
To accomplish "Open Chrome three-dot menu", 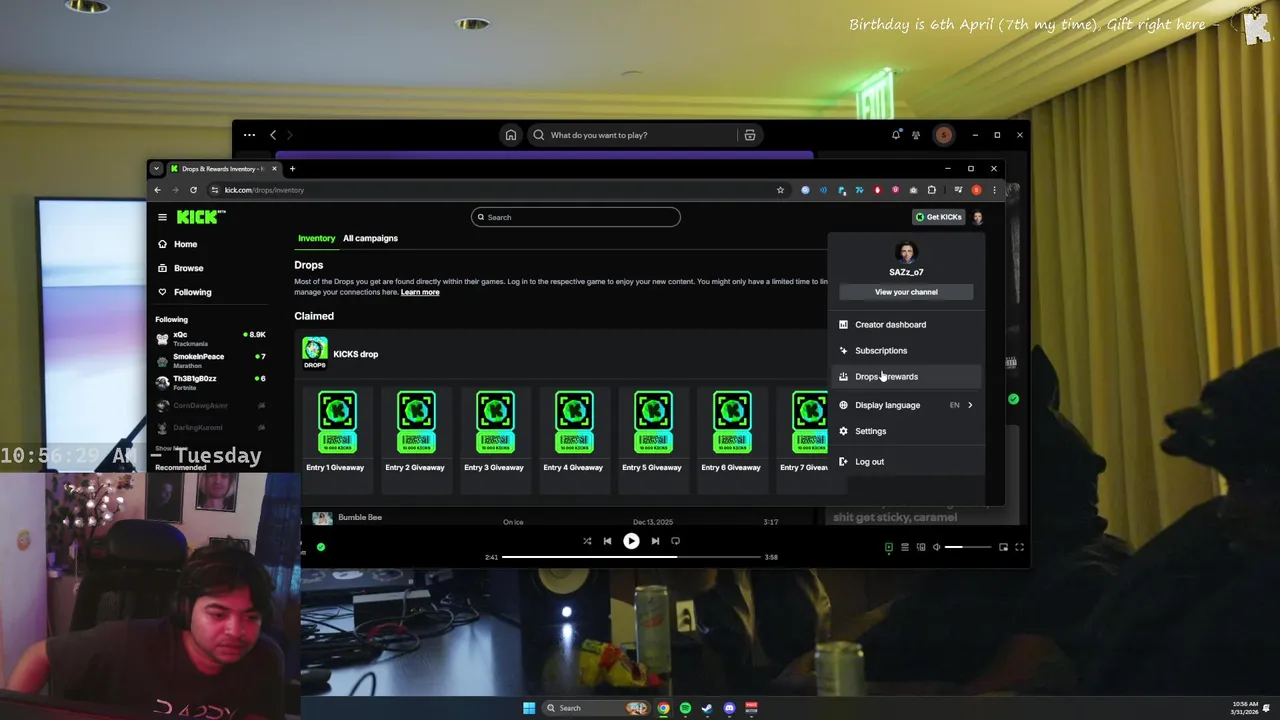I will pyautogui.click(x=994, y=190).
